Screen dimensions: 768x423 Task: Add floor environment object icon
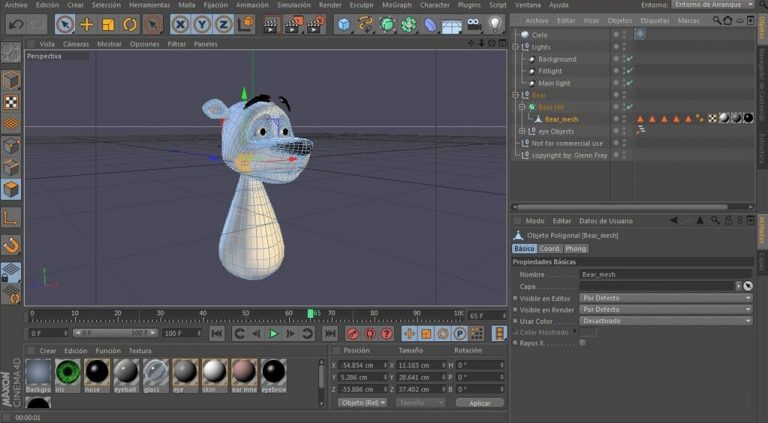[x=452, y=24]
